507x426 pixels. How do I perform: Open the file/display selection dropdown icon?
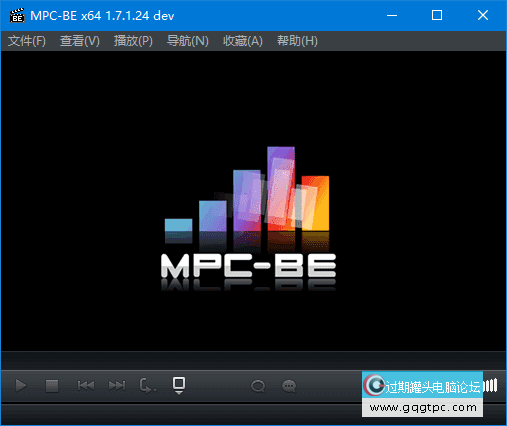(x=179, y=386)
